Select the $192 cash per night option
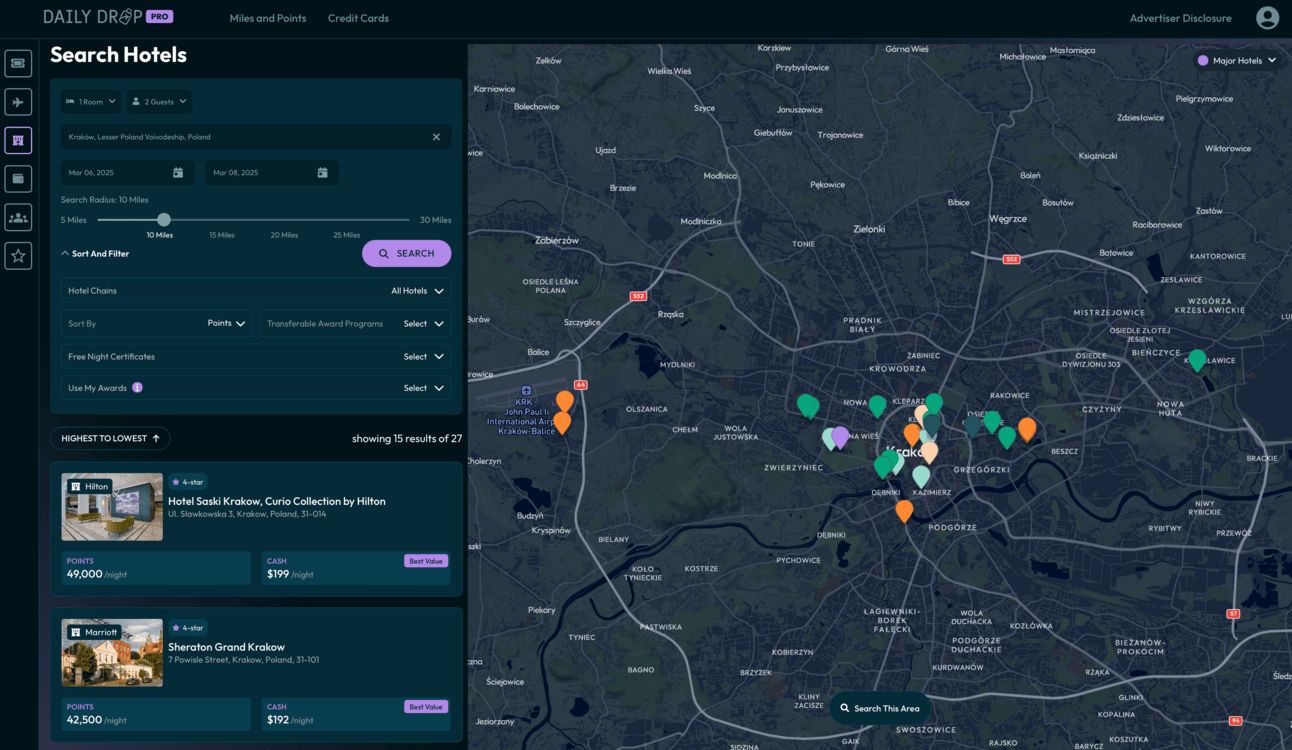Viewport: 1292px width, 750px height. [x=356, y=714]
